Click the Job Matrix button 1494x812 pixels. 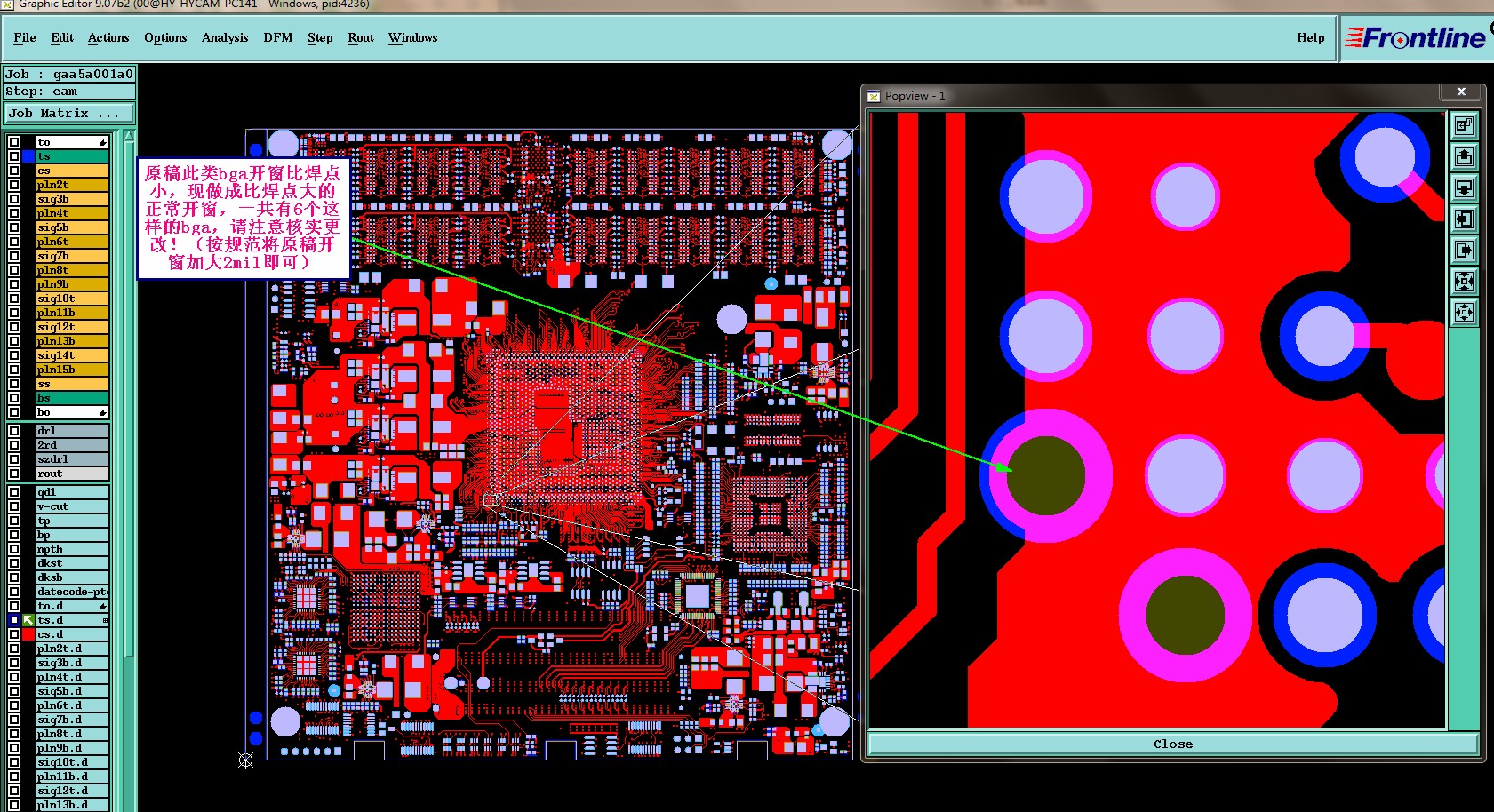click(69, 114)
